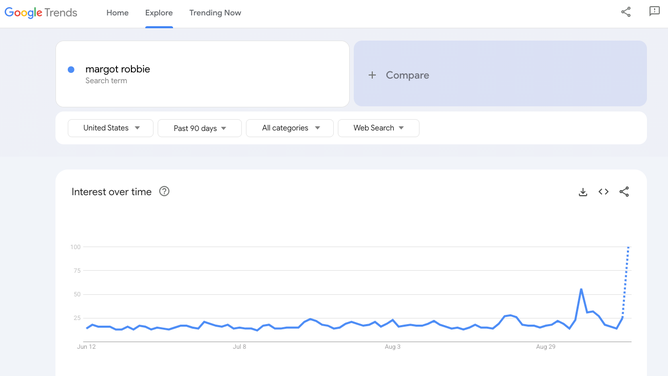668x376 pixels.
Task: Open the embed code icon on chart
Action: (x=603, y=192)
